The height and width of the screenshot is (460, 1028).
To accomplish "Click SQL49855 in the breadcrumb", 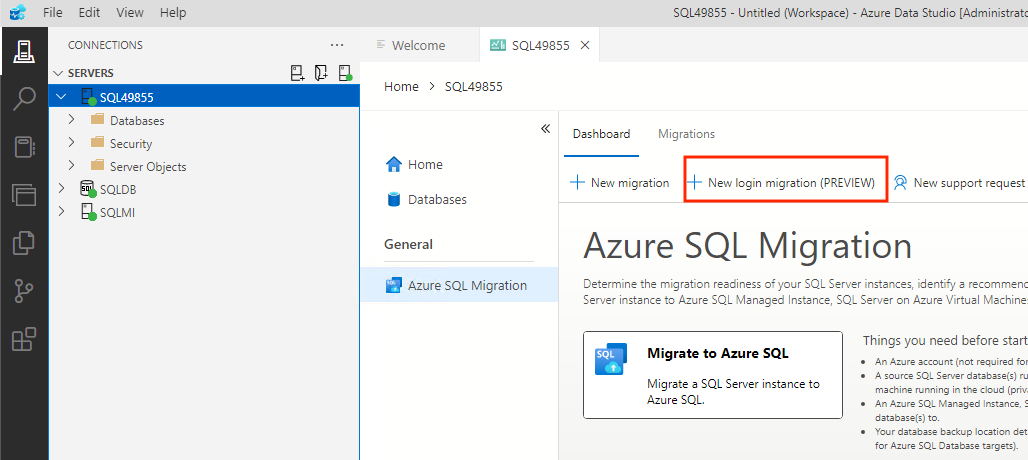I will click(474, 86).
